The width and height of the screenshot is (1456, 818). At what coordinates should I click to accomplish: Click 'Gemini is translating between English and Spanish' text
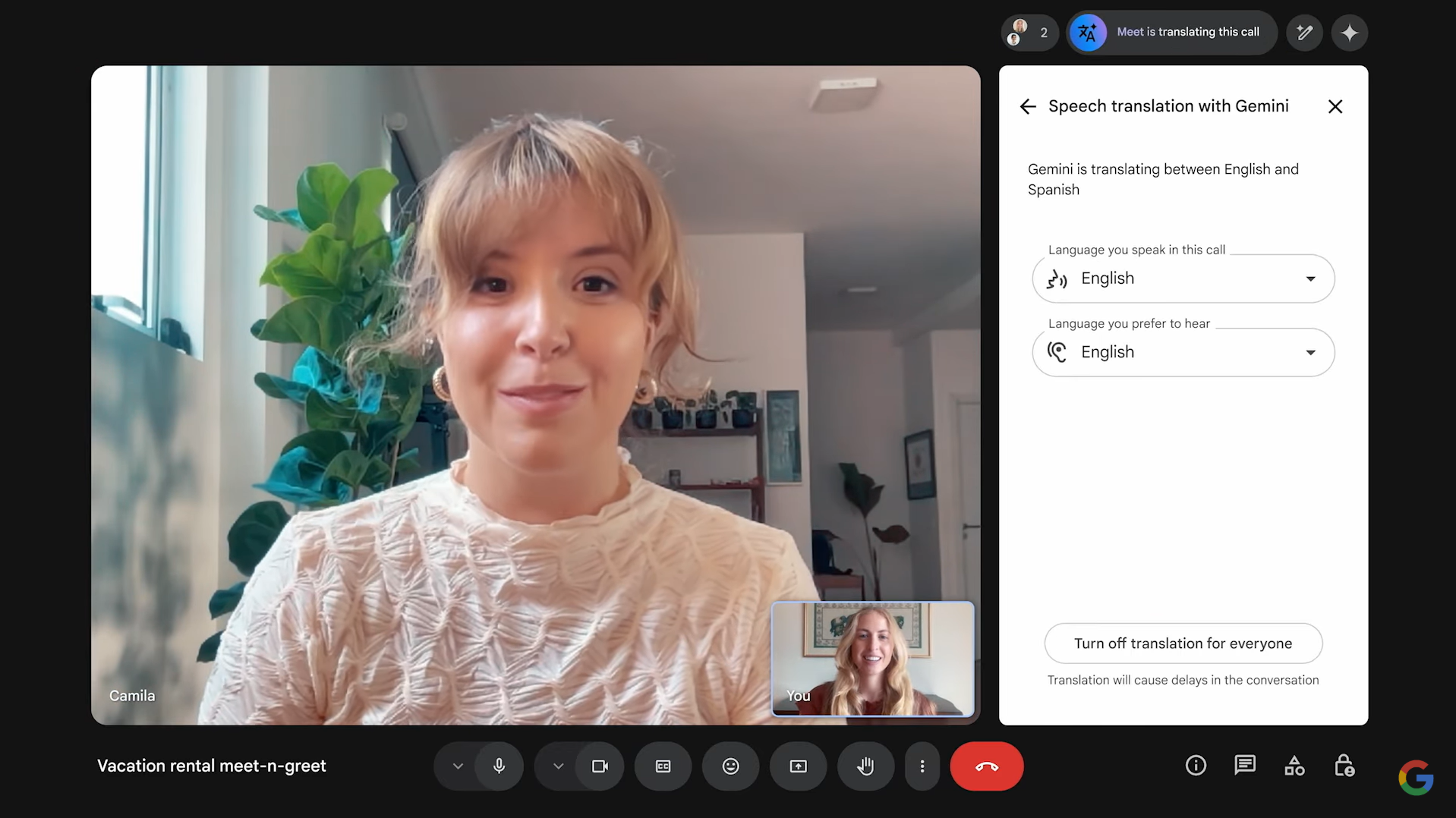pos(1163,179)
